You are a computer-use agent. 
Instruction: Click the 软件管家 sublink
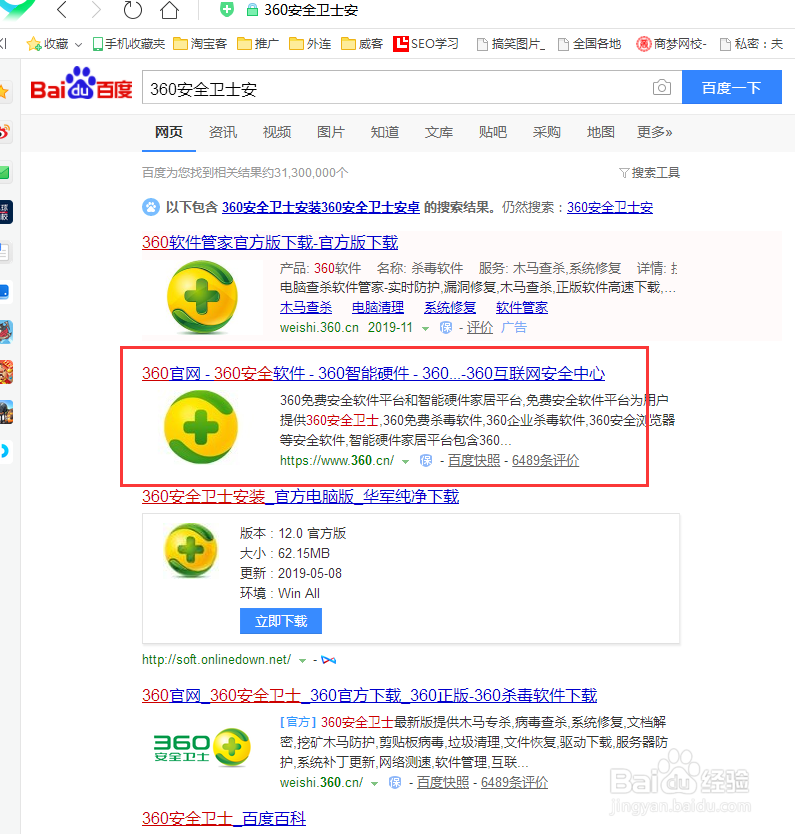(x=522, y=307)
